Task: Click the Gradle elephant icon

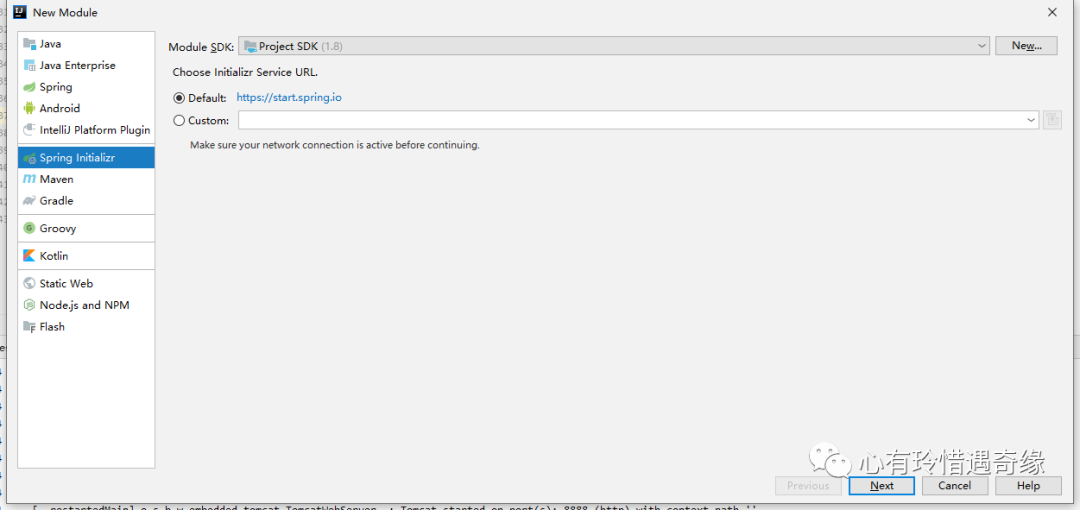Action: pos(29,201)
